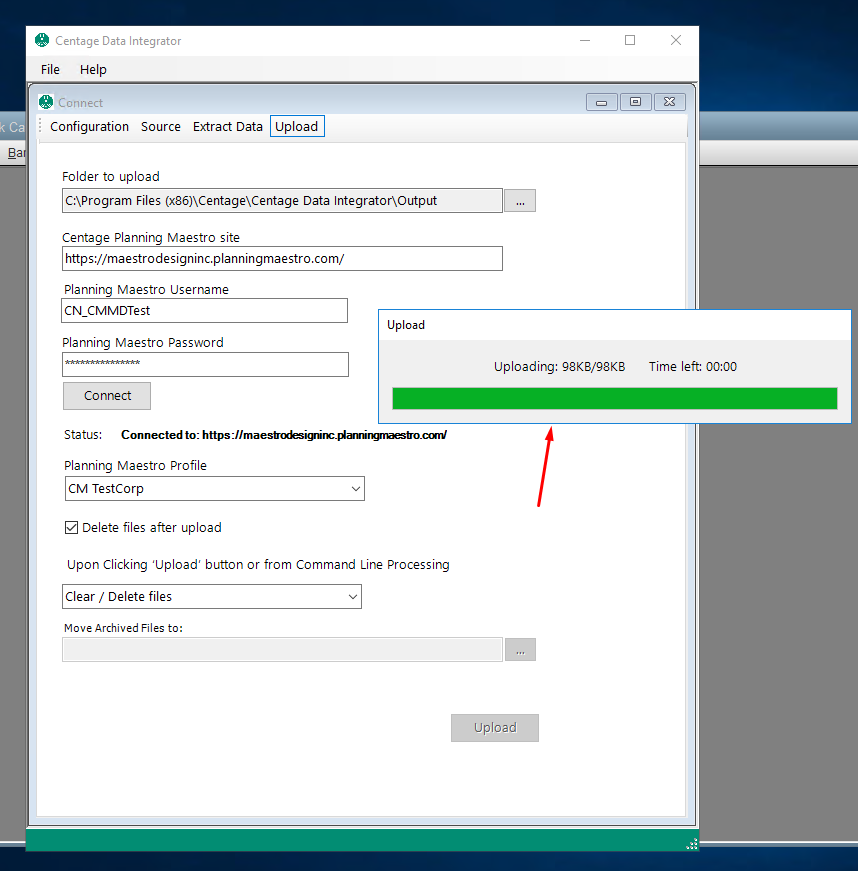Maximize the inner Connect window
Screen dimensions: 858x871
[x=636, y=102]
